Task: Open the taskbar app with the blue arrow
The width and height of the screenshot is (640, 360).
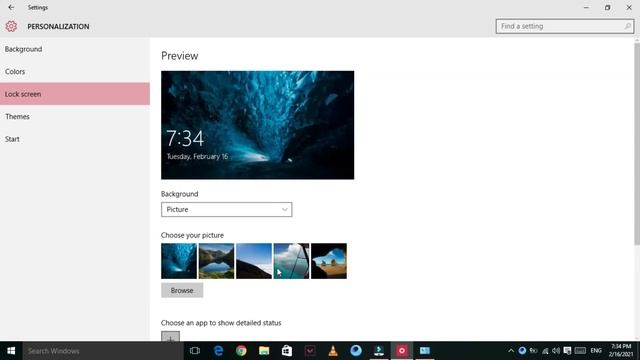Action: [379, 351]
